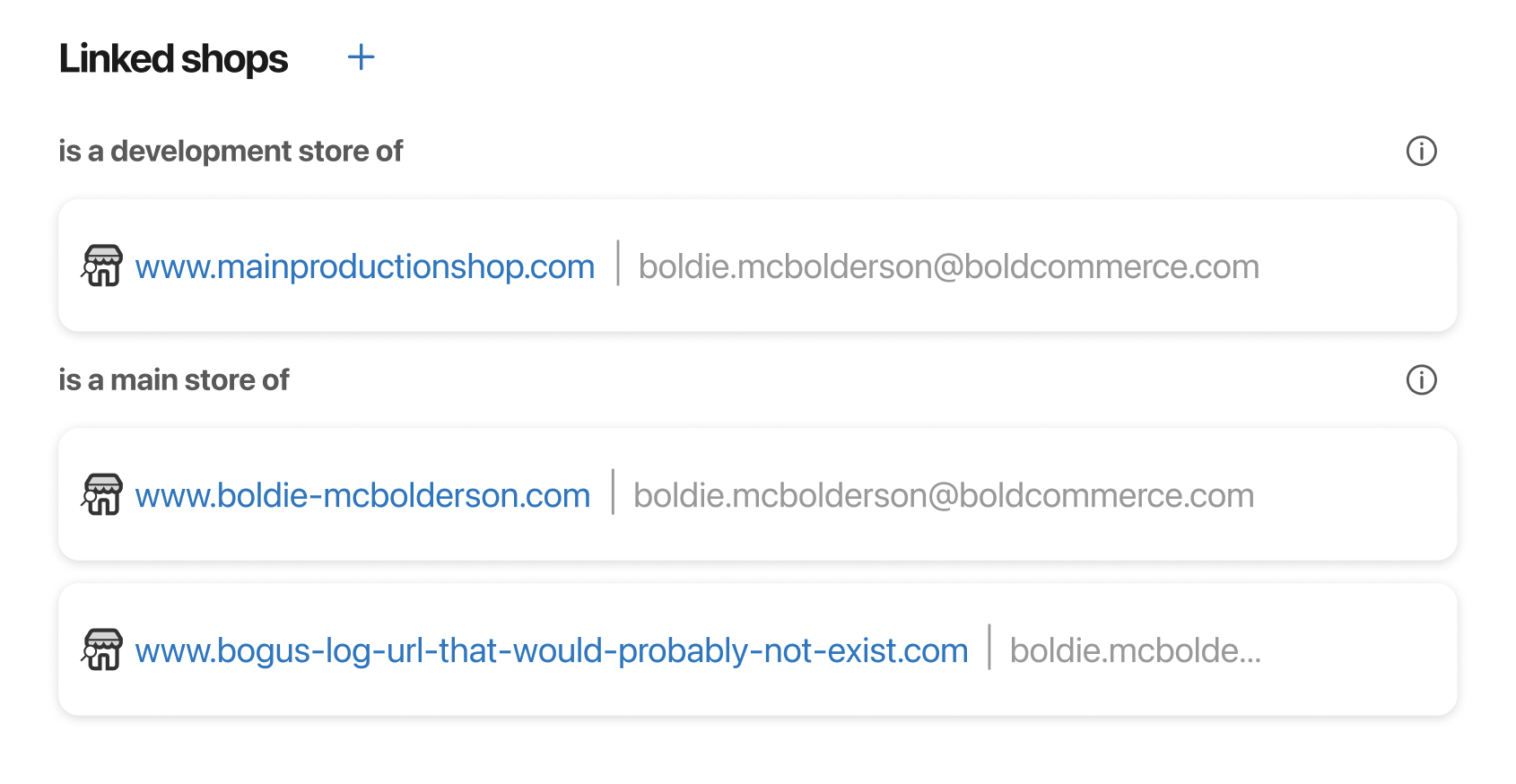
Task: Open info icon for main store section
Action: point(1421,379)
